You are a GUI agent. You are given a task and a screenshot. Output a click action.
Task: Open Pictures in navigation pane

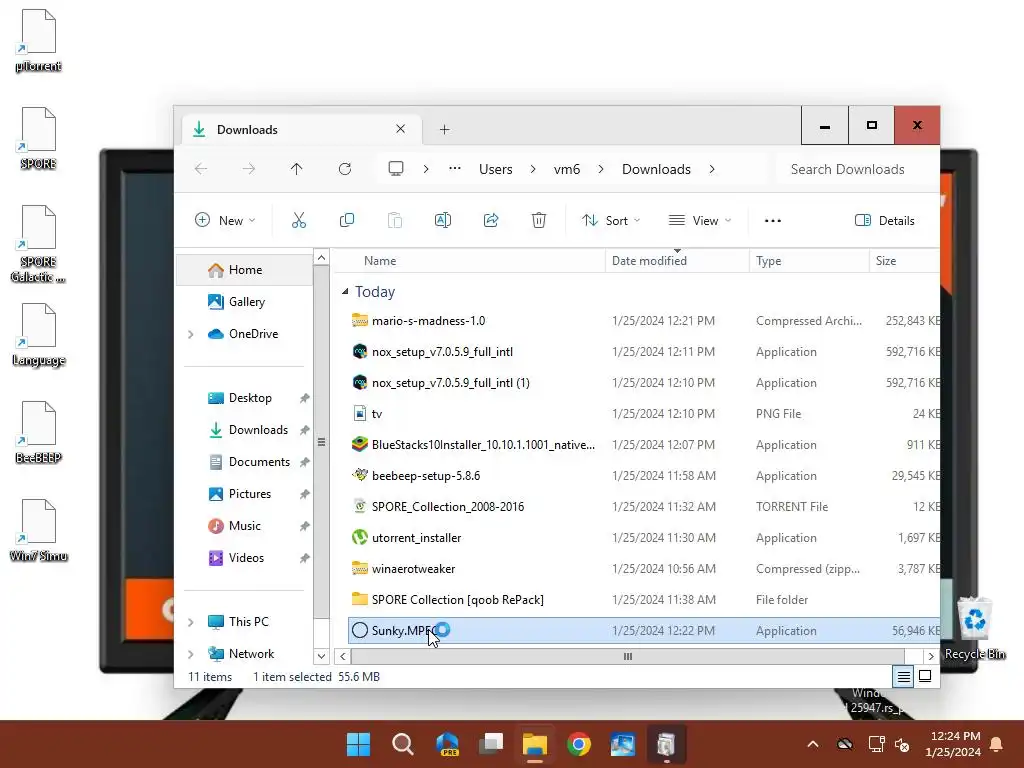[x=244, y=494]
